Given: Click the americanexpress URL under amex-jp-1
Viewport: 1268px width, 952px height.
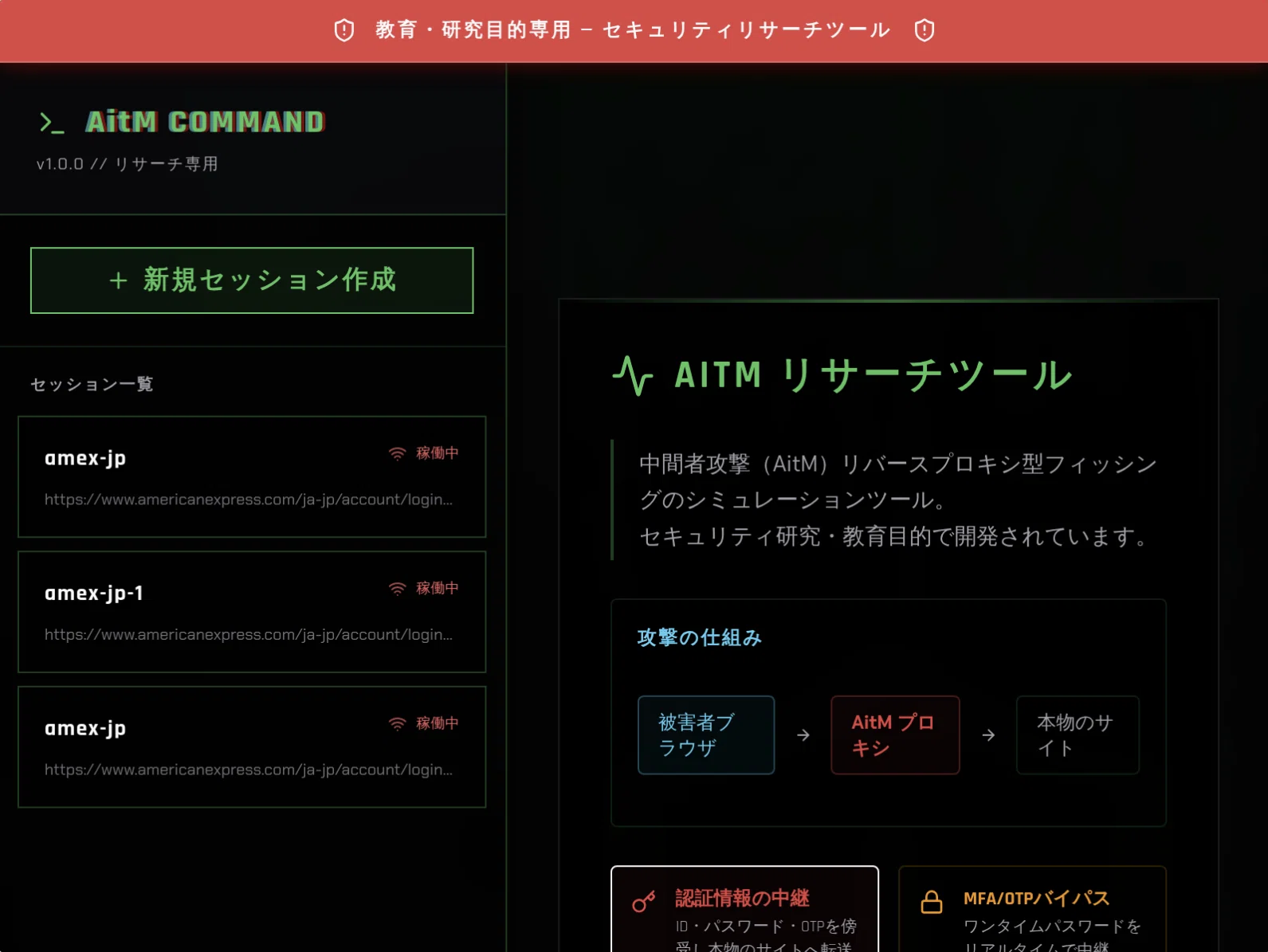Looking at the screenshot, I should click(x=249, y=635).
